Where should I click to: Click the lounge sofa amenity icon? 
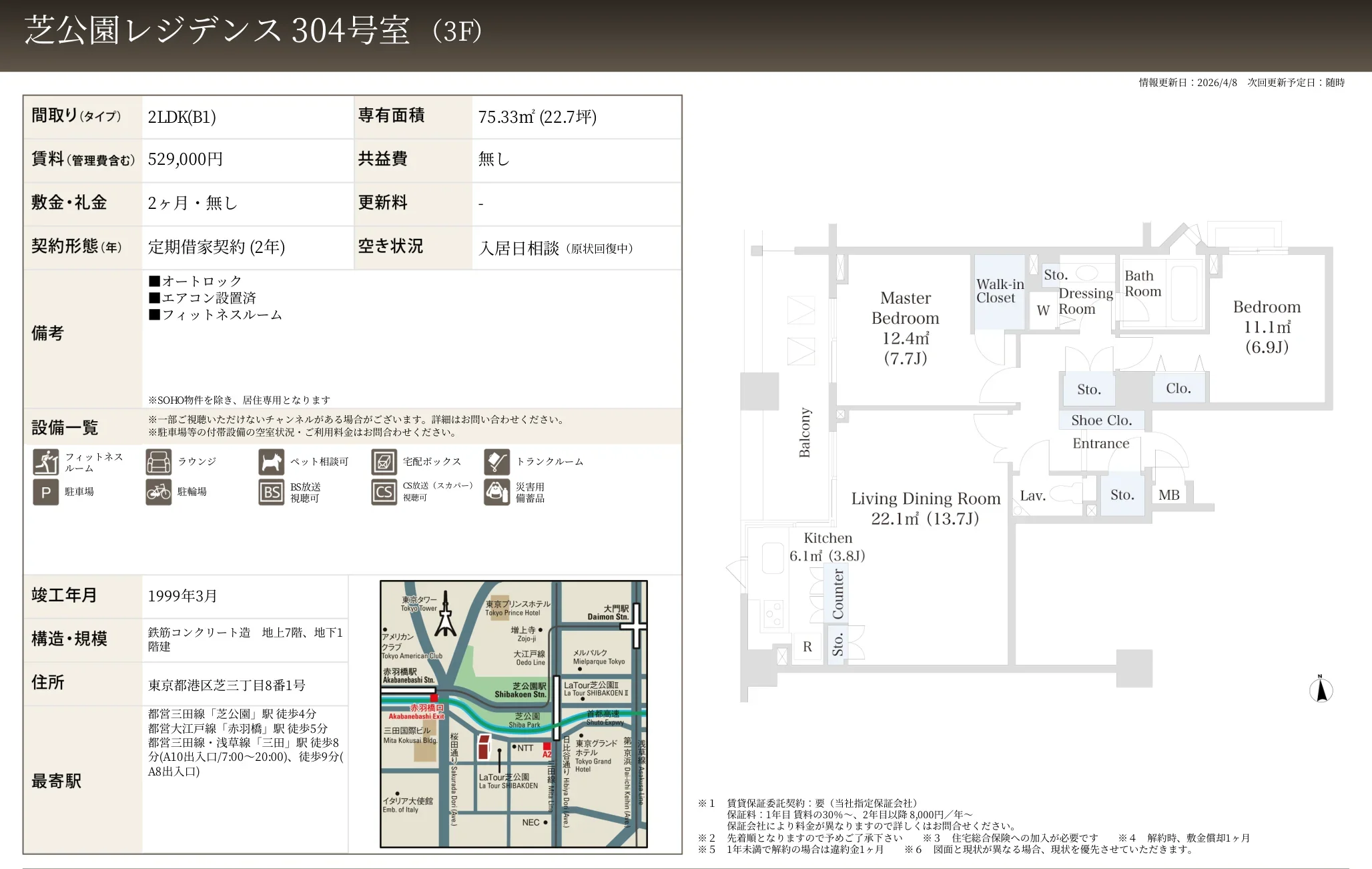[159, 462]
